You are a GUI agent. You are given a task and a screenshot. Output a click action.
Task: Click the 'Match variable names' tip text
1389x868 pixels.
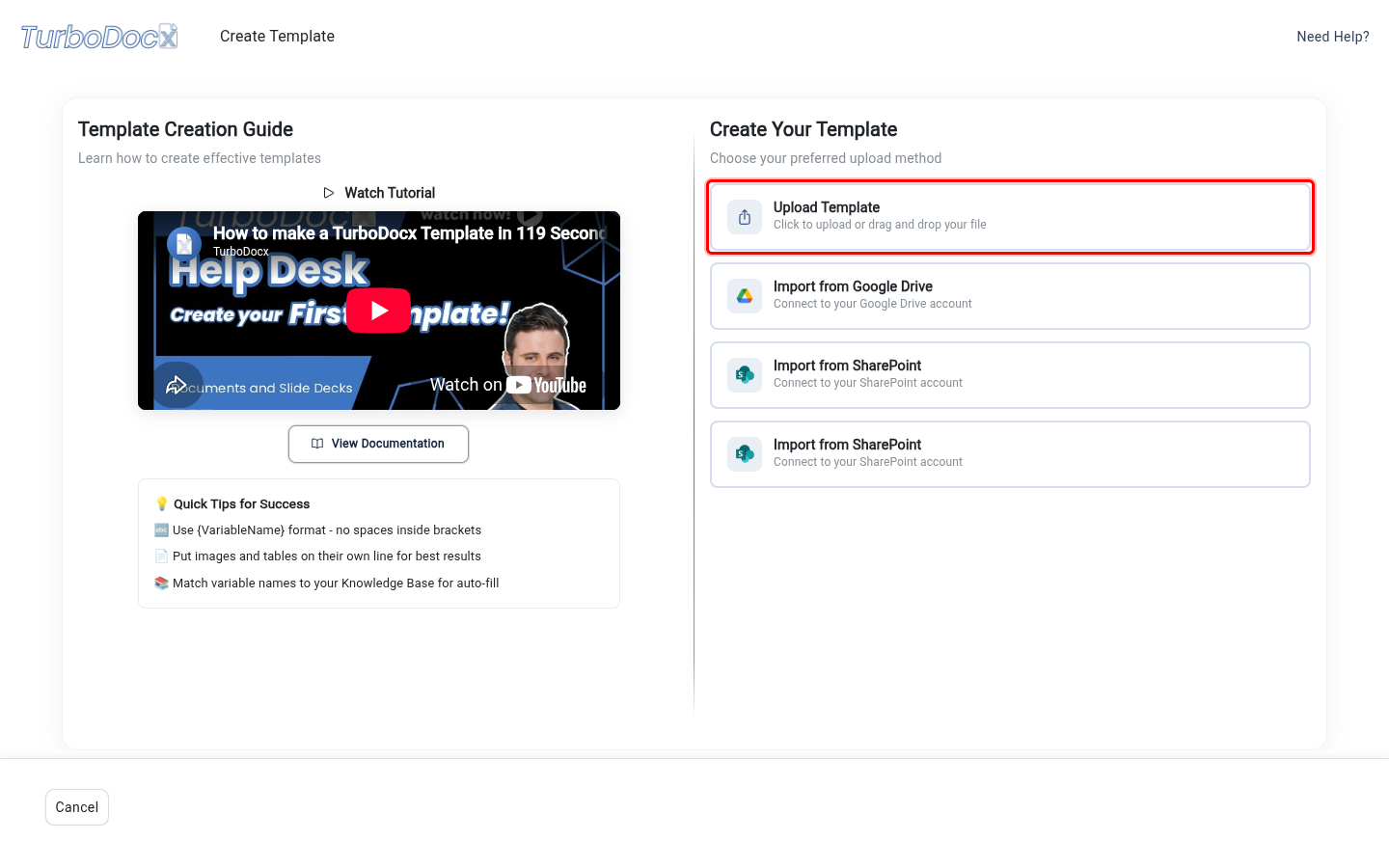(336, 583)
